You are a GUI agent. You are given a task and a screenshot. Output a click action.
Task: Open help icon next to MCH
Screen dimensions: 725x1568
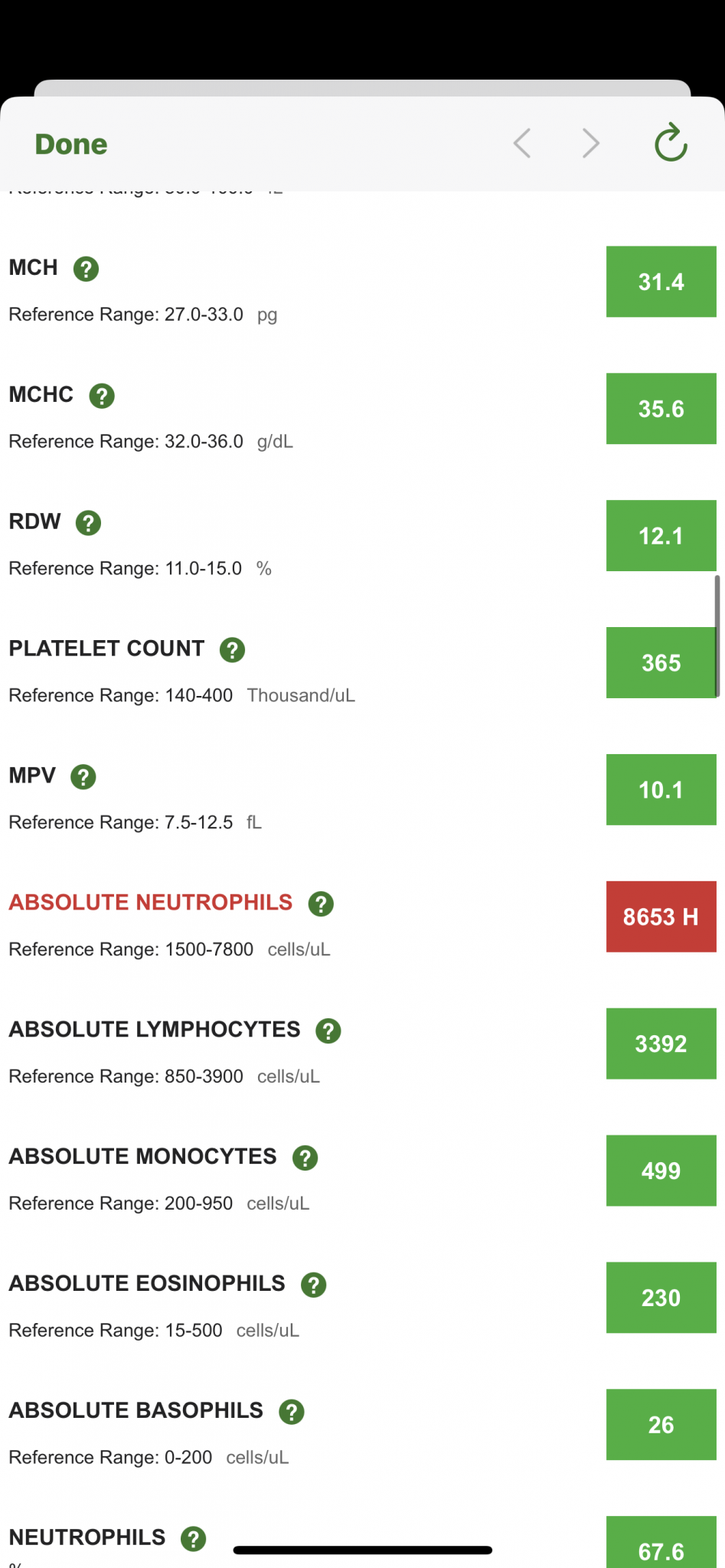click(x=86, y=269)
